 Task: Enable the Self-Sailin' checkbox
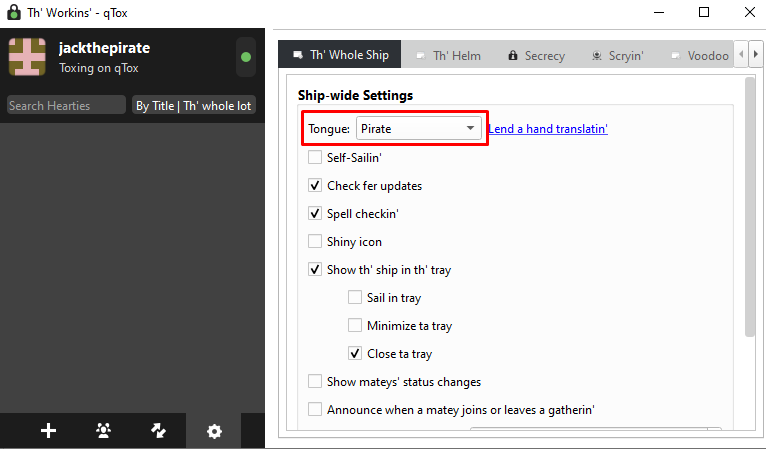(x=315, y=157)
